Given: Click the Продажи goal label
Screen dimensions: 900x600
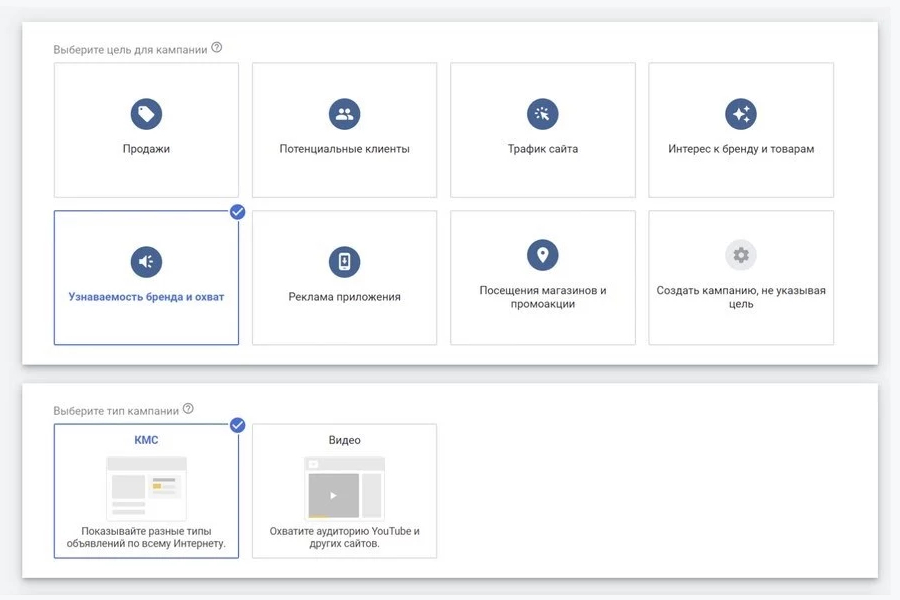Looking at the screenshot, I should [146, 149].
